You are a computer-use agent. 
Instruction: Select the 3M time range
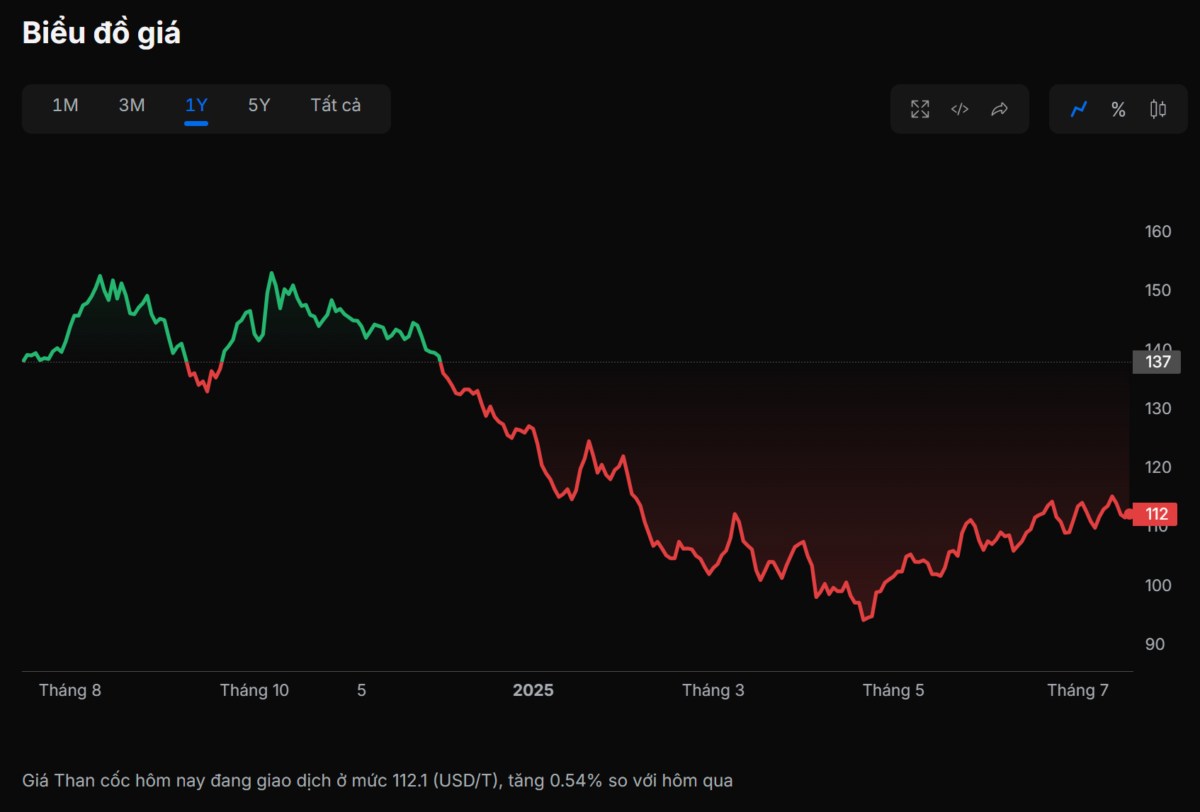coord(131,105)
